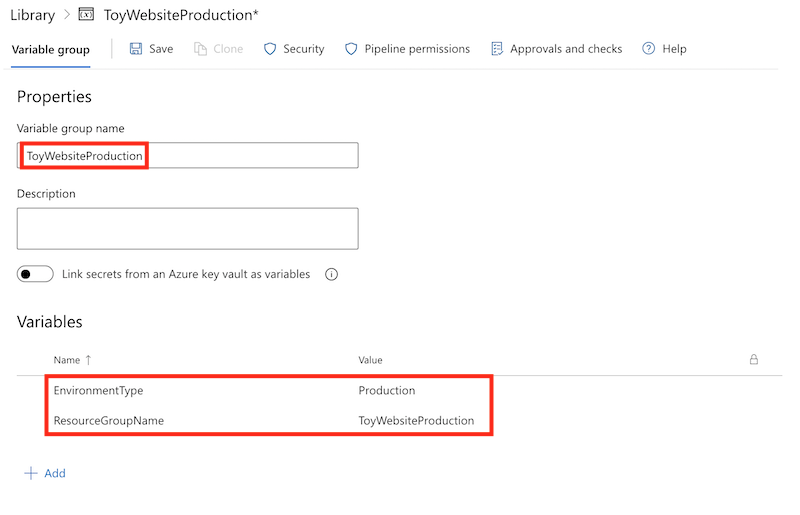Click the ToyWebsiteProduction value in ResourceGroupName row
800x515 pixels.
point(416,421)
